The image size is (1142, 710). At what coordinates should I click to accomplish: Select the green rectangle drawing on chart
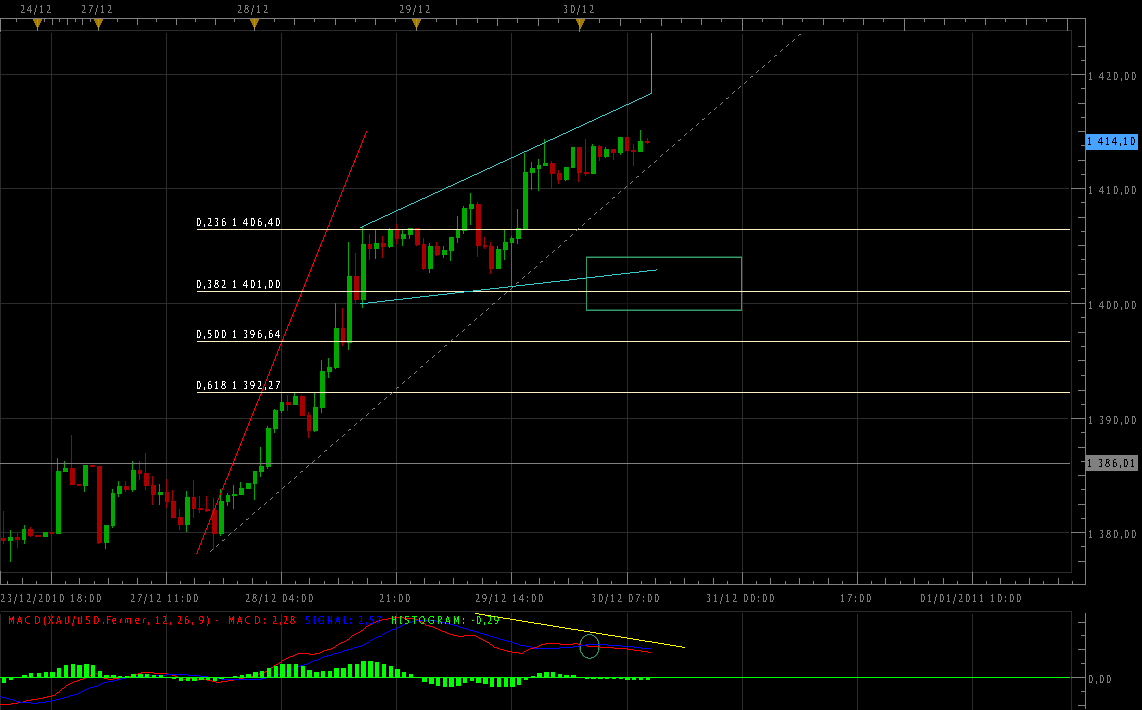[663, 258]
